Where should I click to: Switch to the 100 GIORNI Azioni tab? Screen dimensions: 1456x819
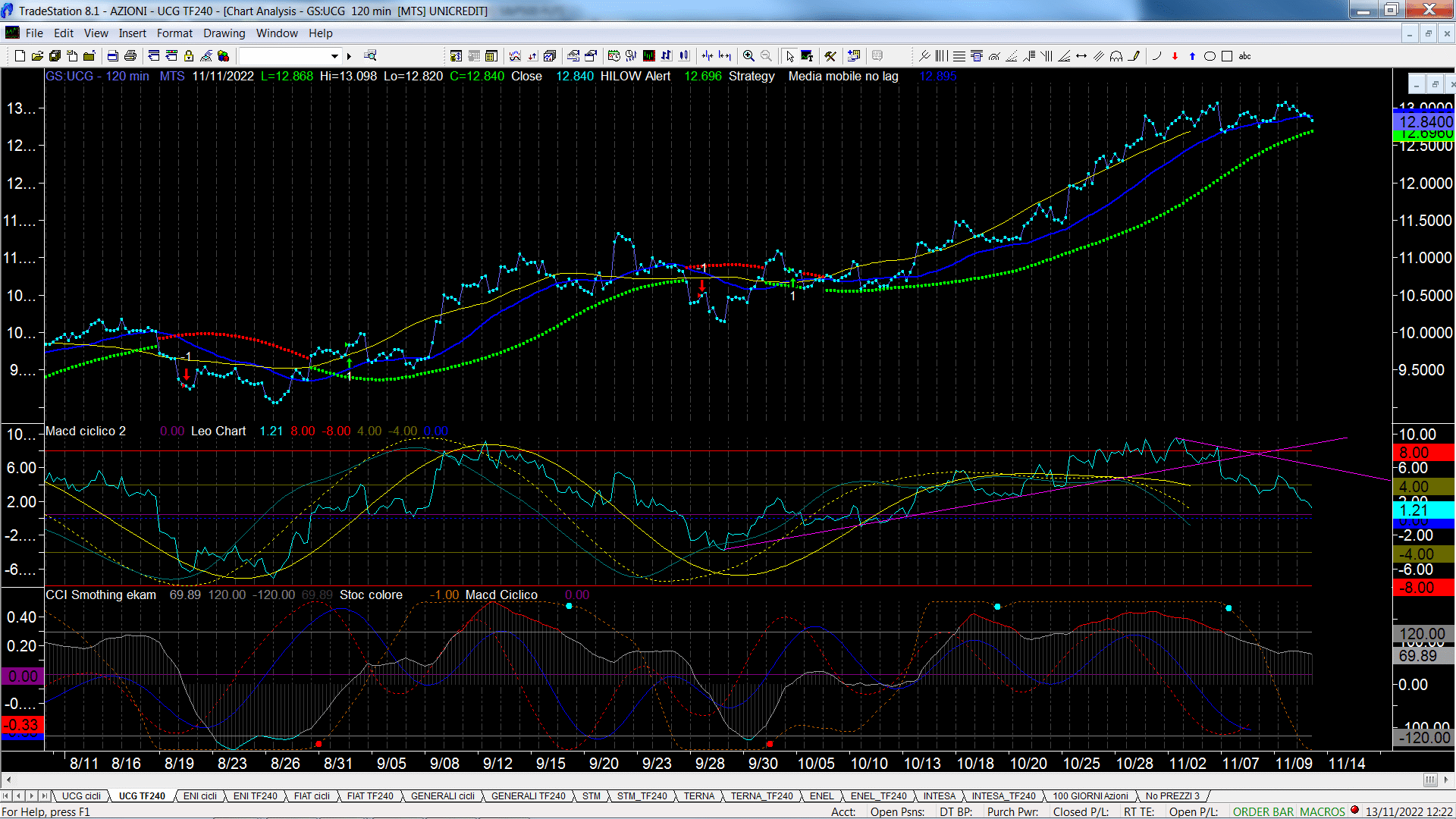click(1090, 796)
